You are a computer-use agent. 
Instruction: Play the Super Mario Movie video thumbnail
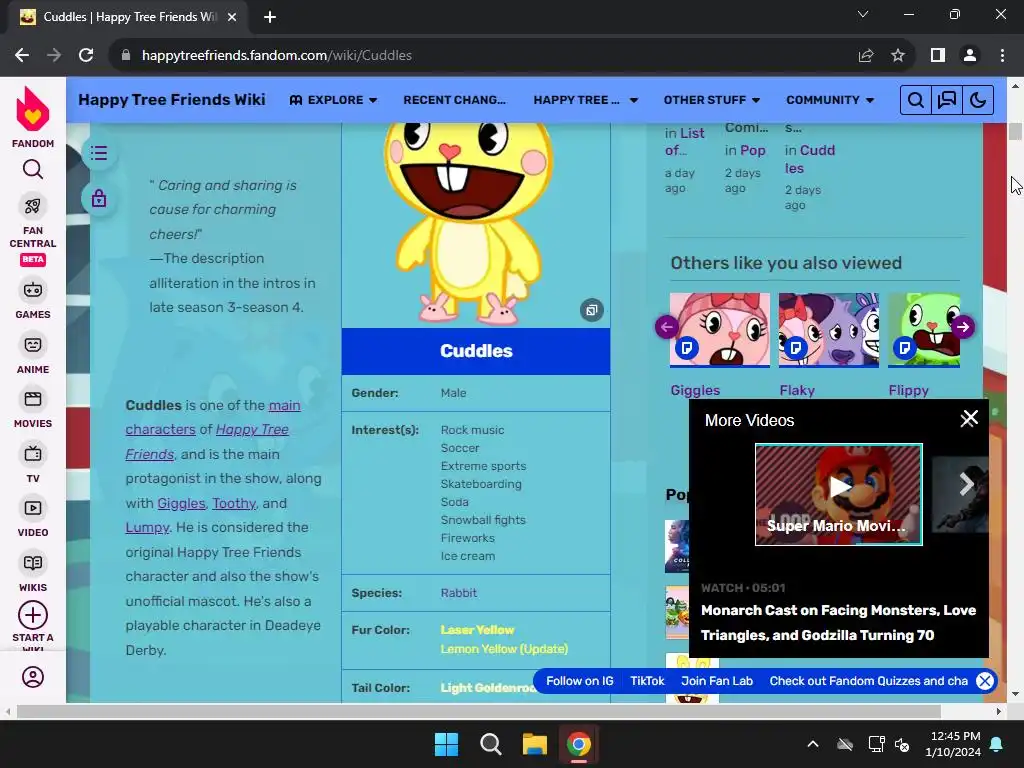(839, 494)
